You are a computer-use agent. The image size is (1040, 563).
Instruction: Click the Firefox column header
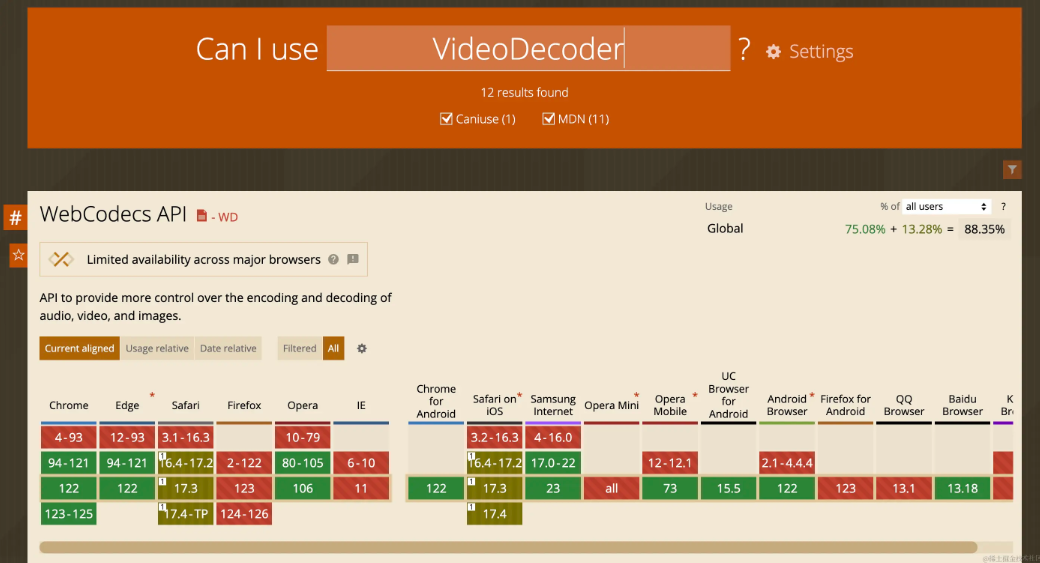point(244,405)
